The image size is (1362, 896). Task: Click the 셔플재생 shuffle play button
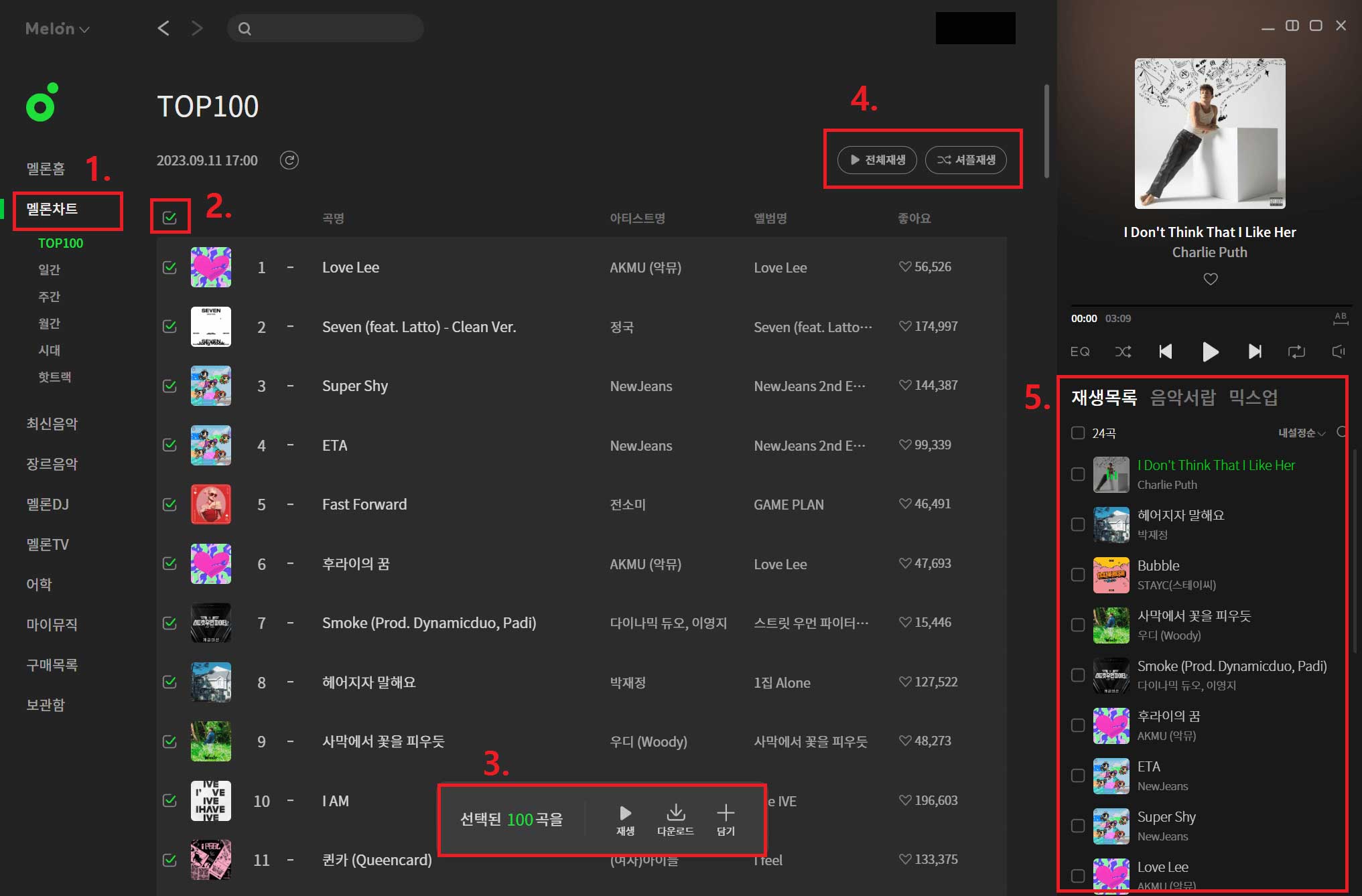965,160
